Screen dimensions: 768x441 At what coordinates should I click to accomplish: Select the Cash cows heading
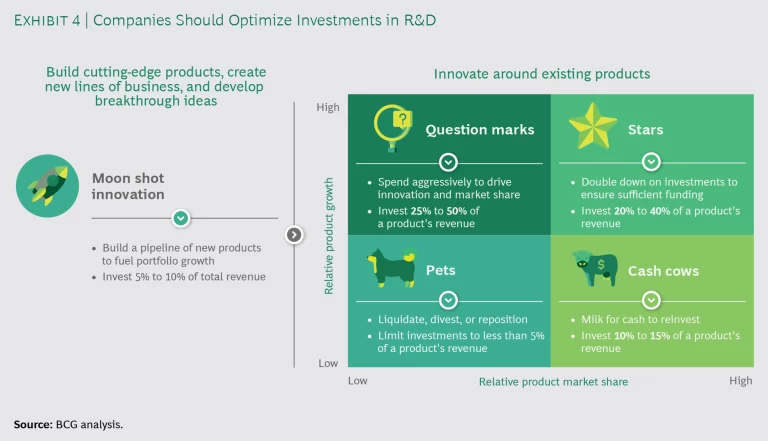point(663,271)
